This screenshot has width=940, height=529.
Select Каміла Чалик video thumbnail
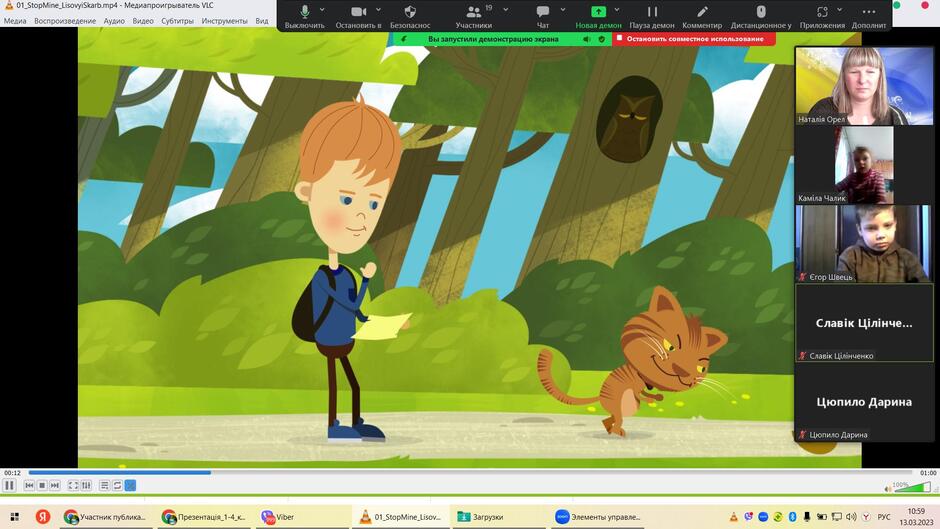click(864, 165)
